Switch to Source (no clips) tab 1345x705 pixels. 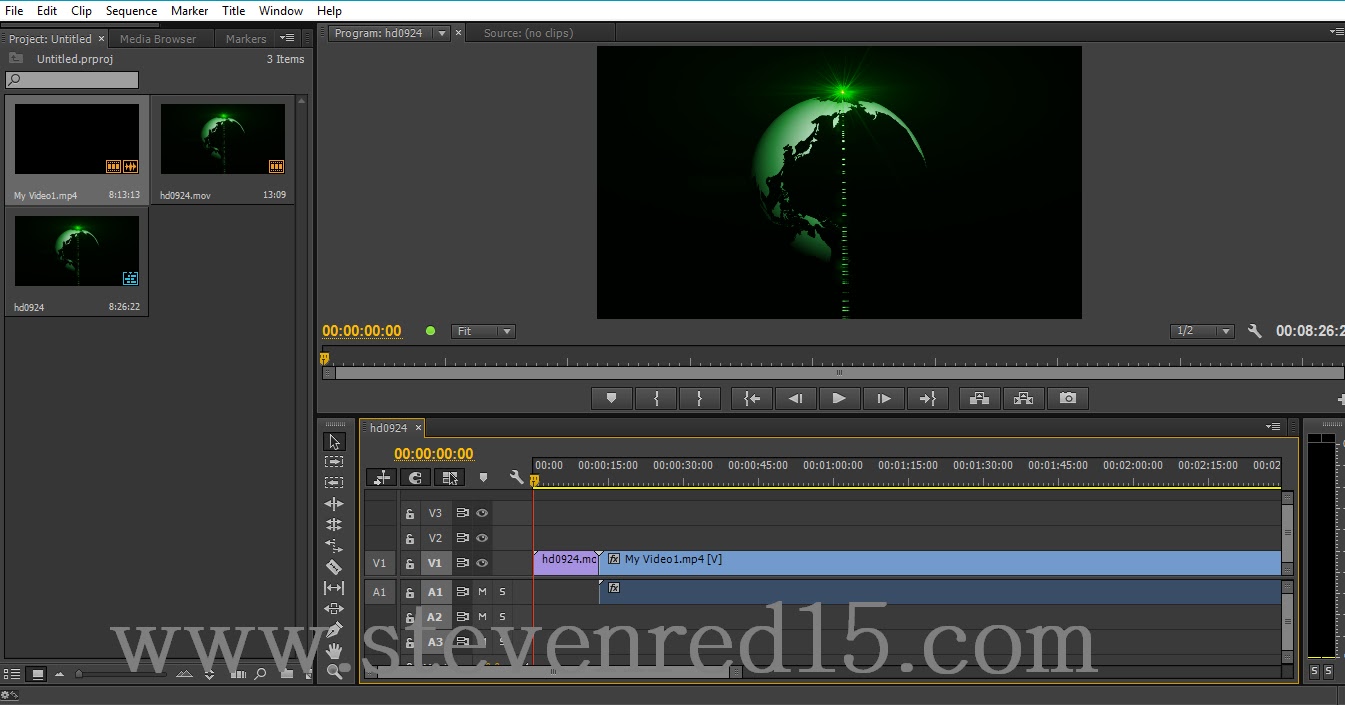[x=528, y=33]
